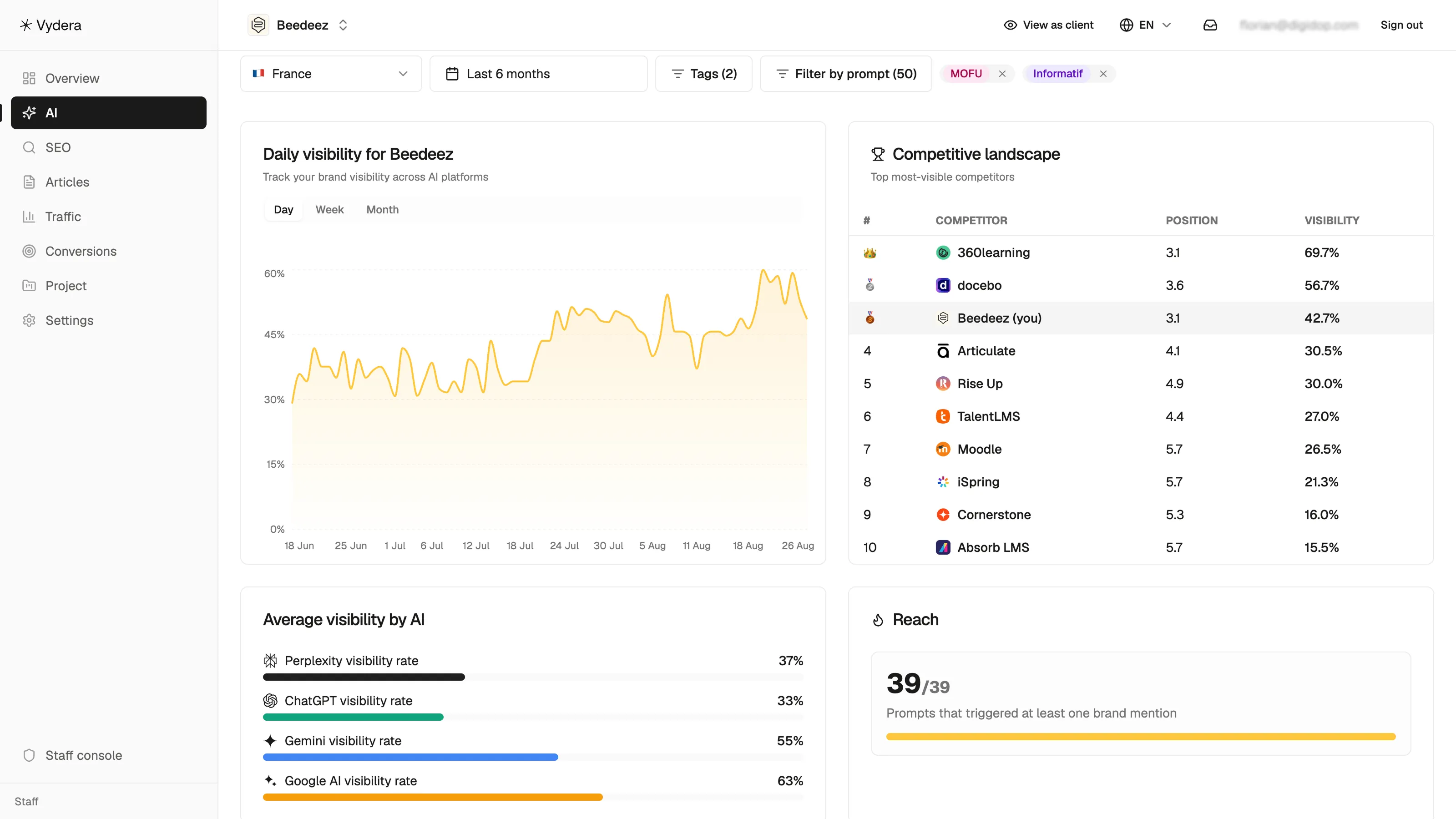The width and height of the screenshot is (1456, 819).
Task: Click the Beedeez (you) competitor row
Action: 1141,318
